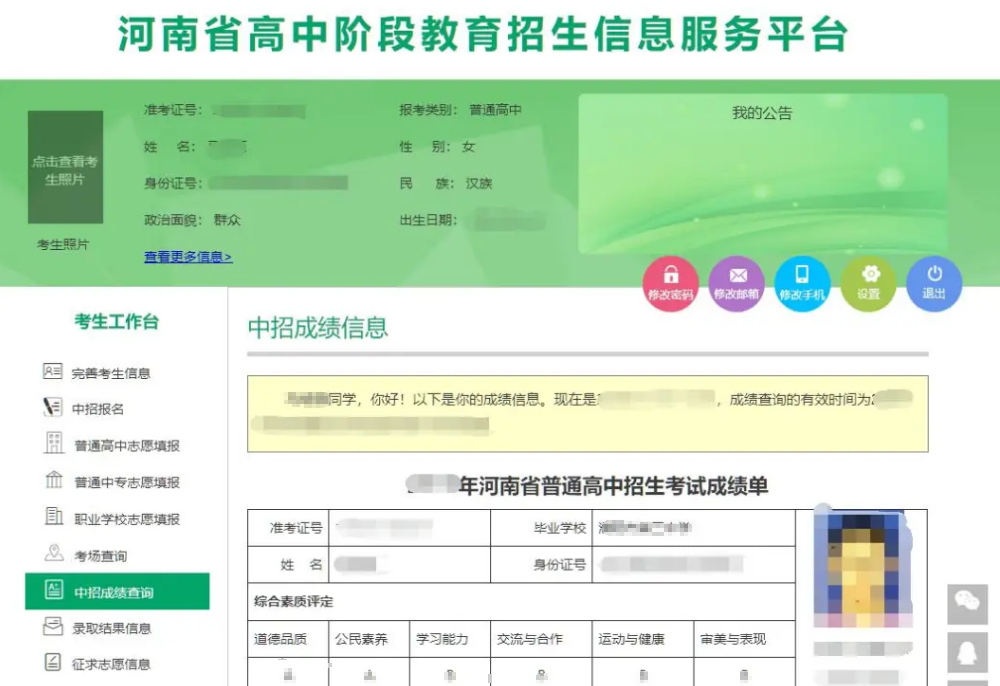Click the pink 修改密码 lock icon
Viewport: 1000px width, 686px height.
[x=670, y=283]
